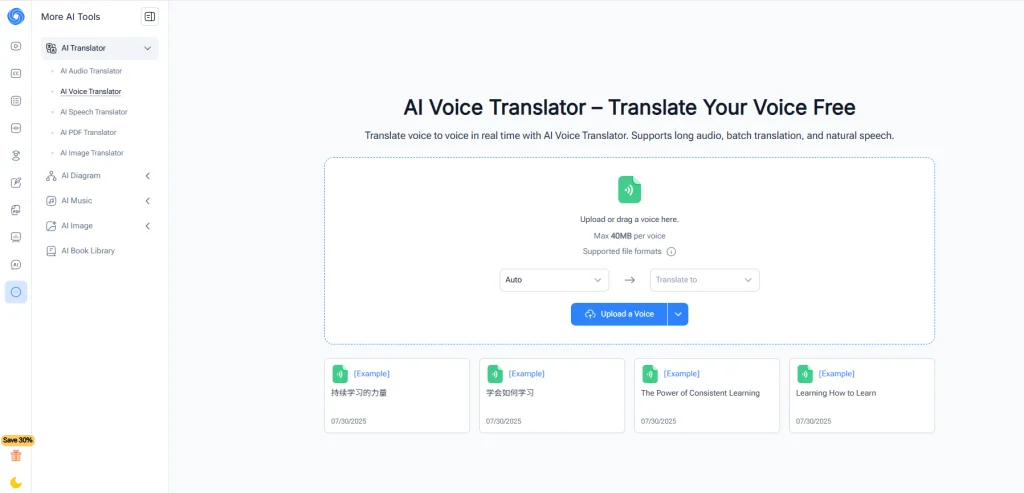Open the Translate to language dropdown
Viewport: 1024px width, 493px height.
point(705,279)
